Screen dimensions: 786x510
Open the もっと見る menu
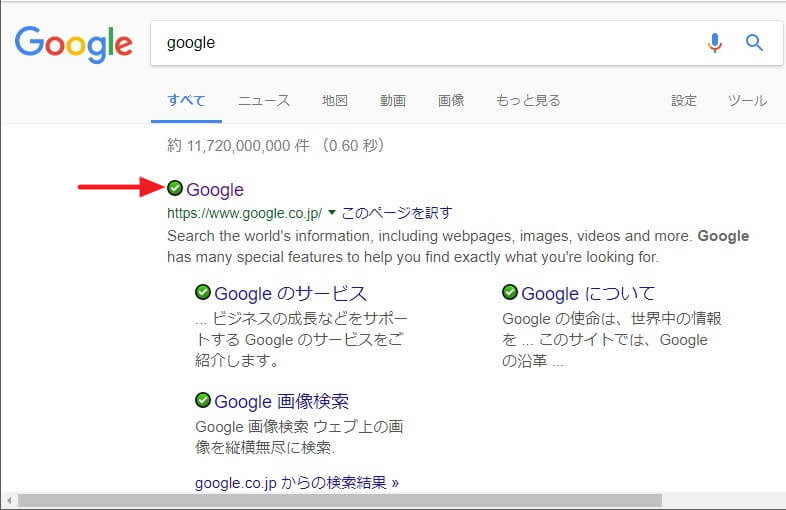[x=528, y=100]
